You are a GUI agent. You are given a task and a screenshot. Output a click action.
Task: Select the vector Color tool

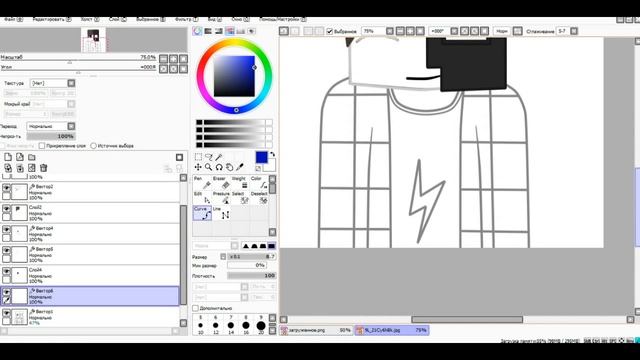tap(259, 183)
